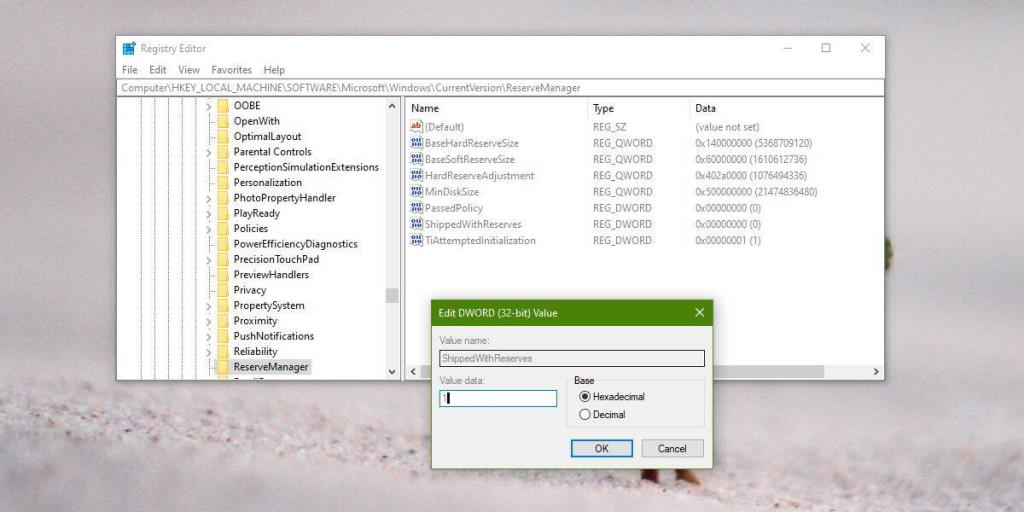The image size is (1024, 512).
Task: Expand the PrecisionTouchPad key
Action: tap(208, 260)
